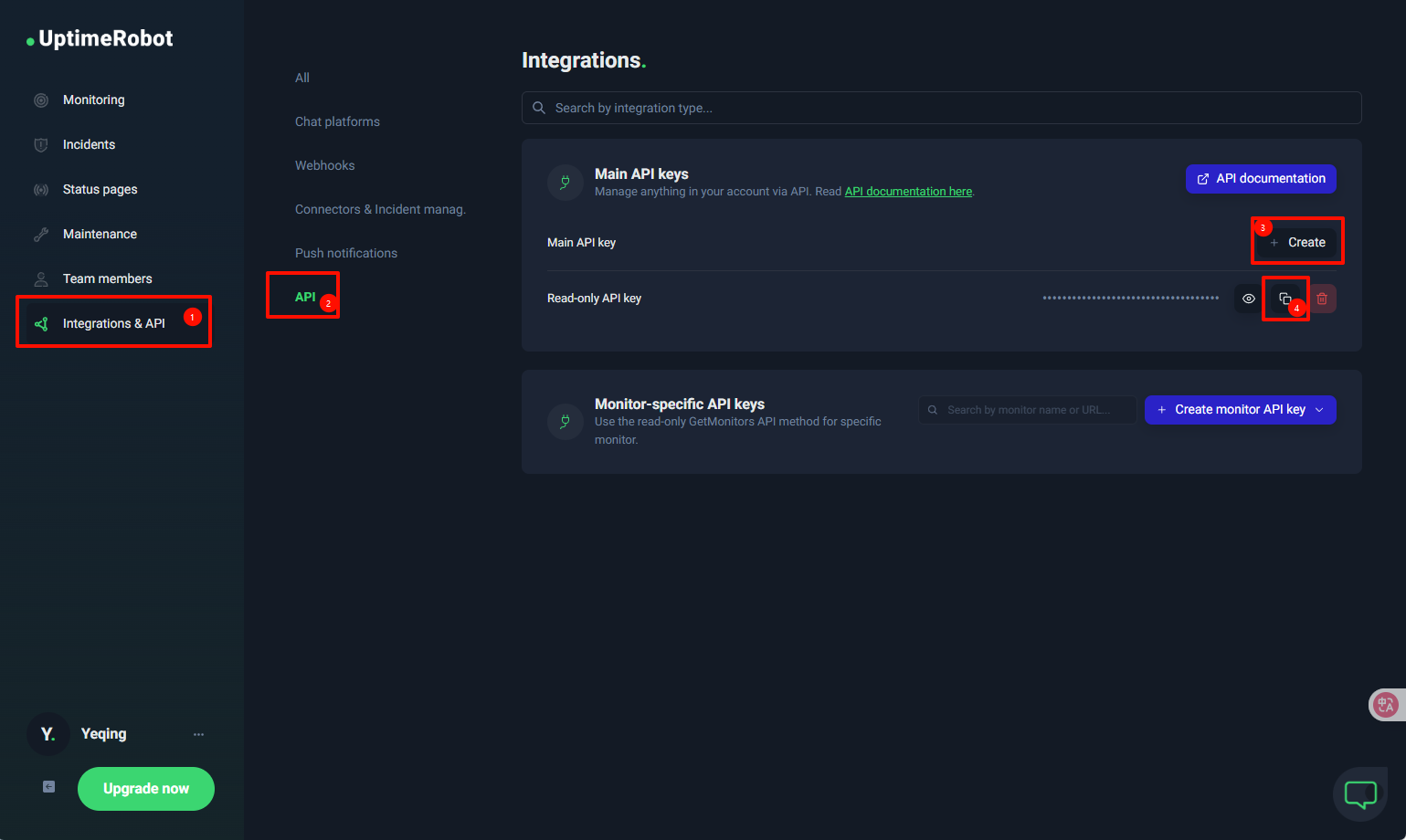
Task: Click the Read-only API key label
Action: (594, 299)
